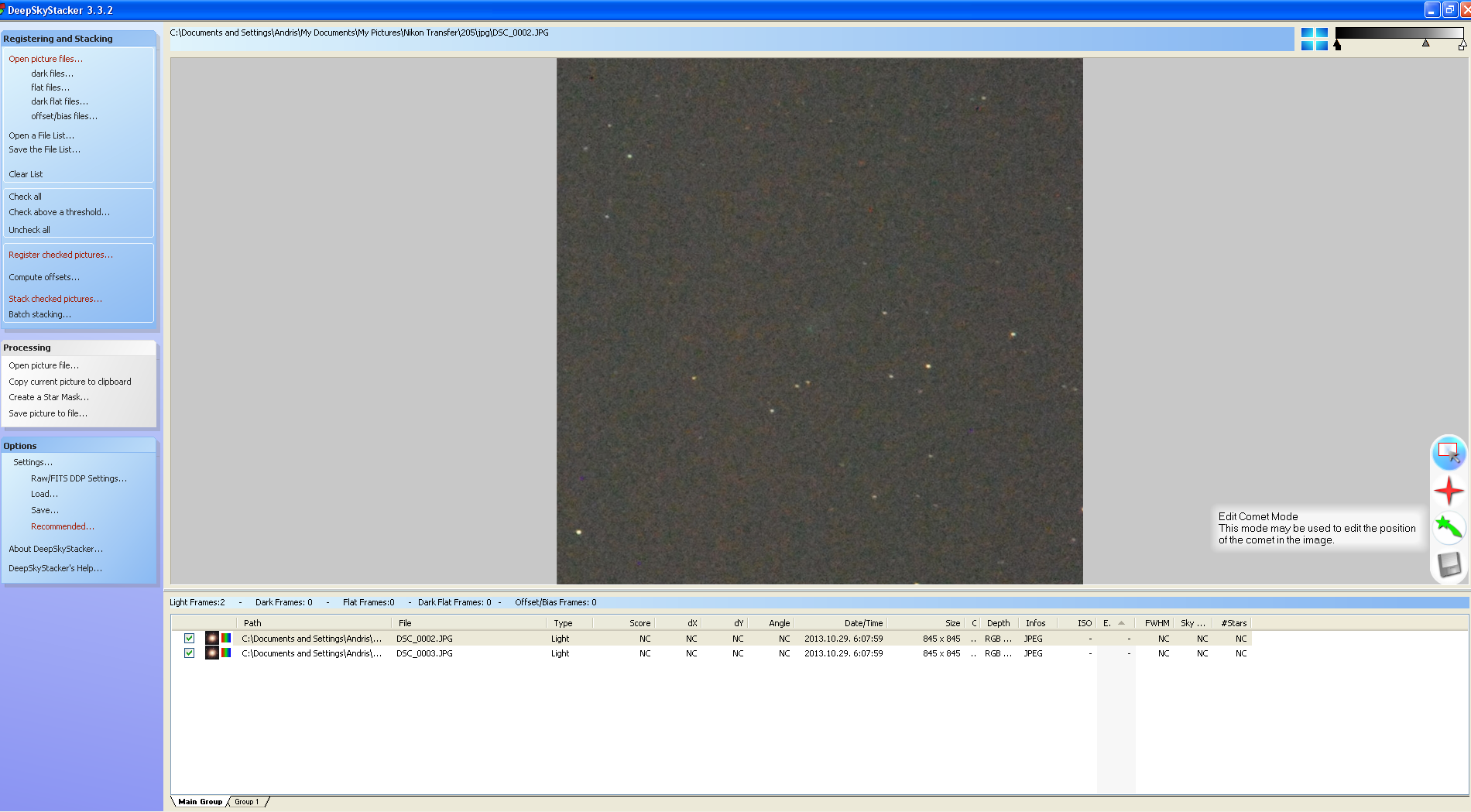Screen dimensions: 1471x812
Task: Open DeepSkyStacker's Help
Action: [x=55, y=568]
